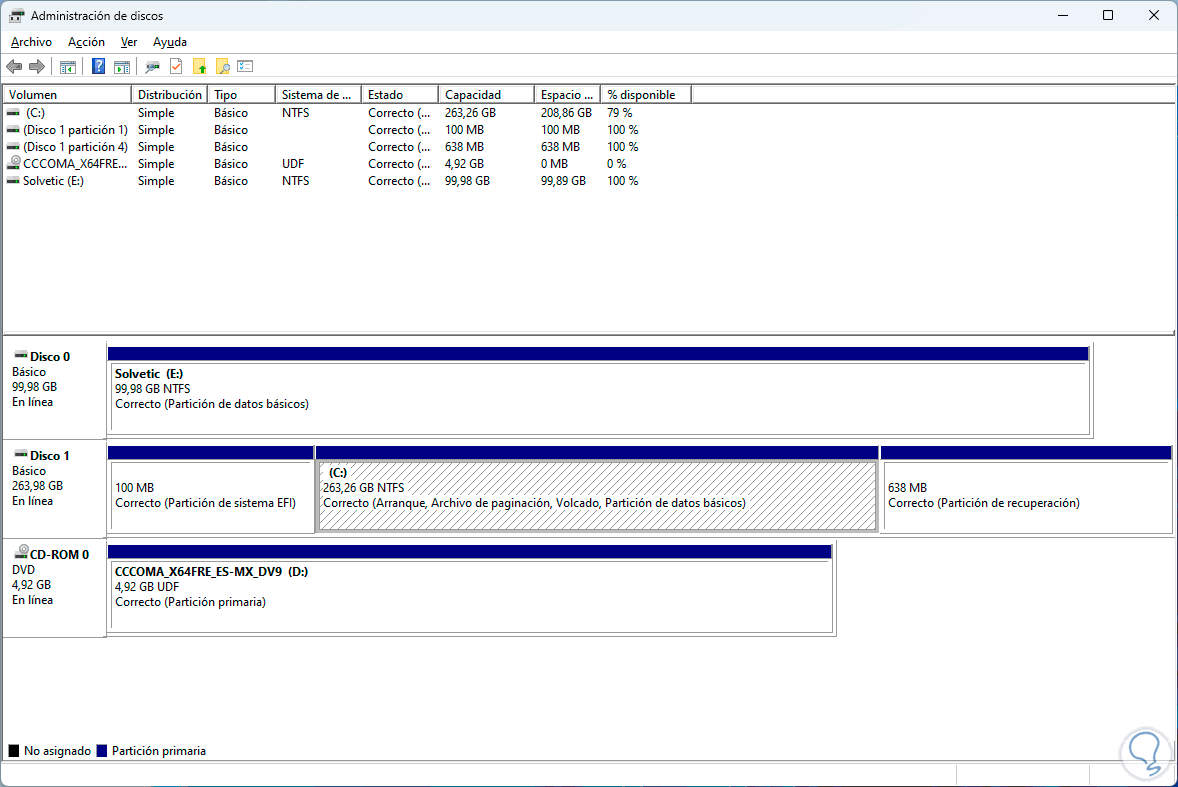Sort by the Tipo column header
The height and width of the screenshot is (787, 1178).
241,95
